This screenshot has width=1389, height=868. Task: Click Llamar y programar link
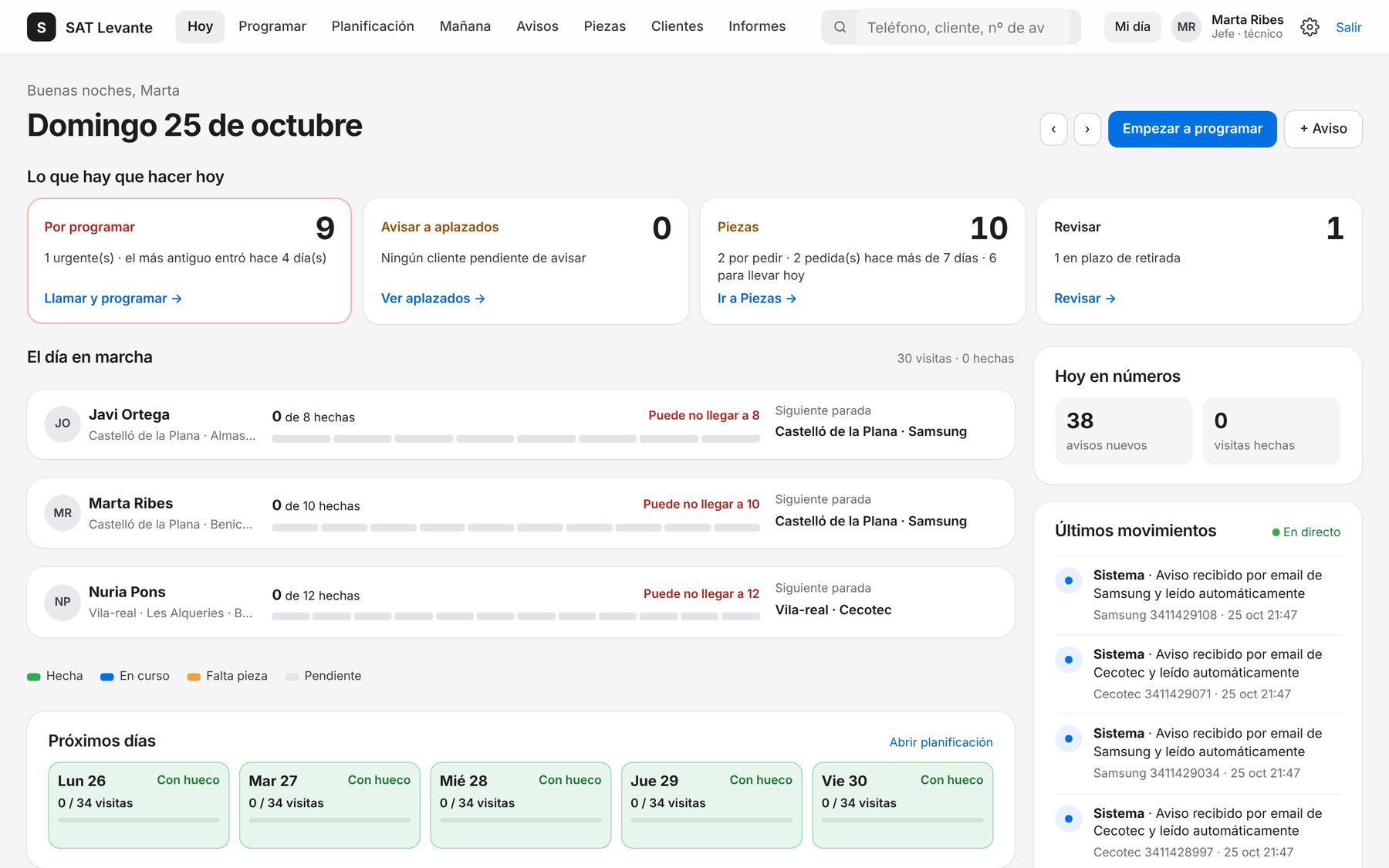click(x=113, y=299)
